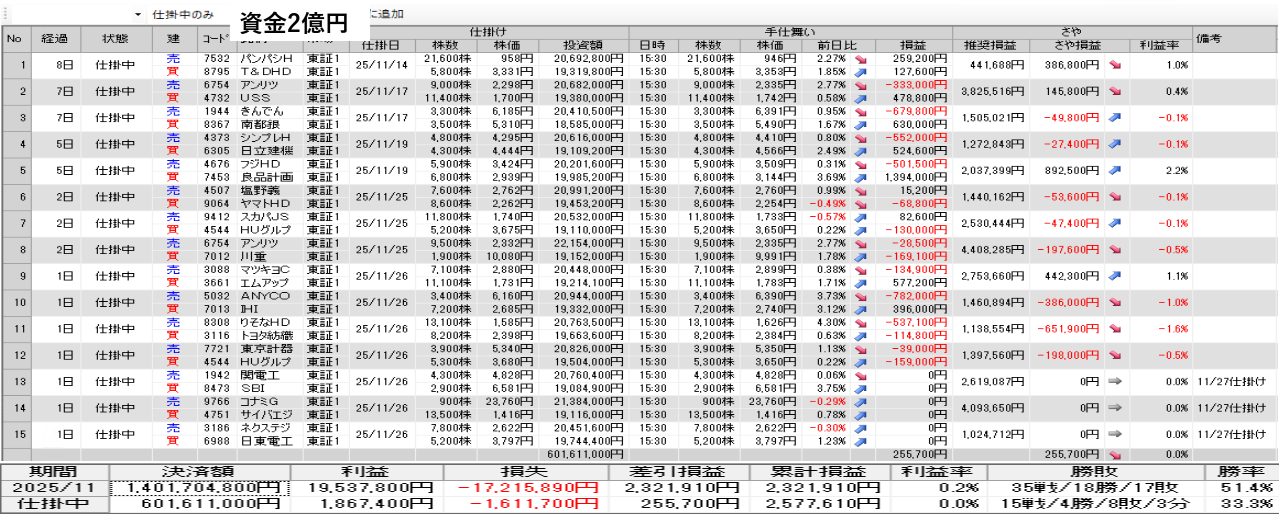
Task: Click the blue up arrow in row 11's さや損益 column
Action: [x=1114, y=328]
